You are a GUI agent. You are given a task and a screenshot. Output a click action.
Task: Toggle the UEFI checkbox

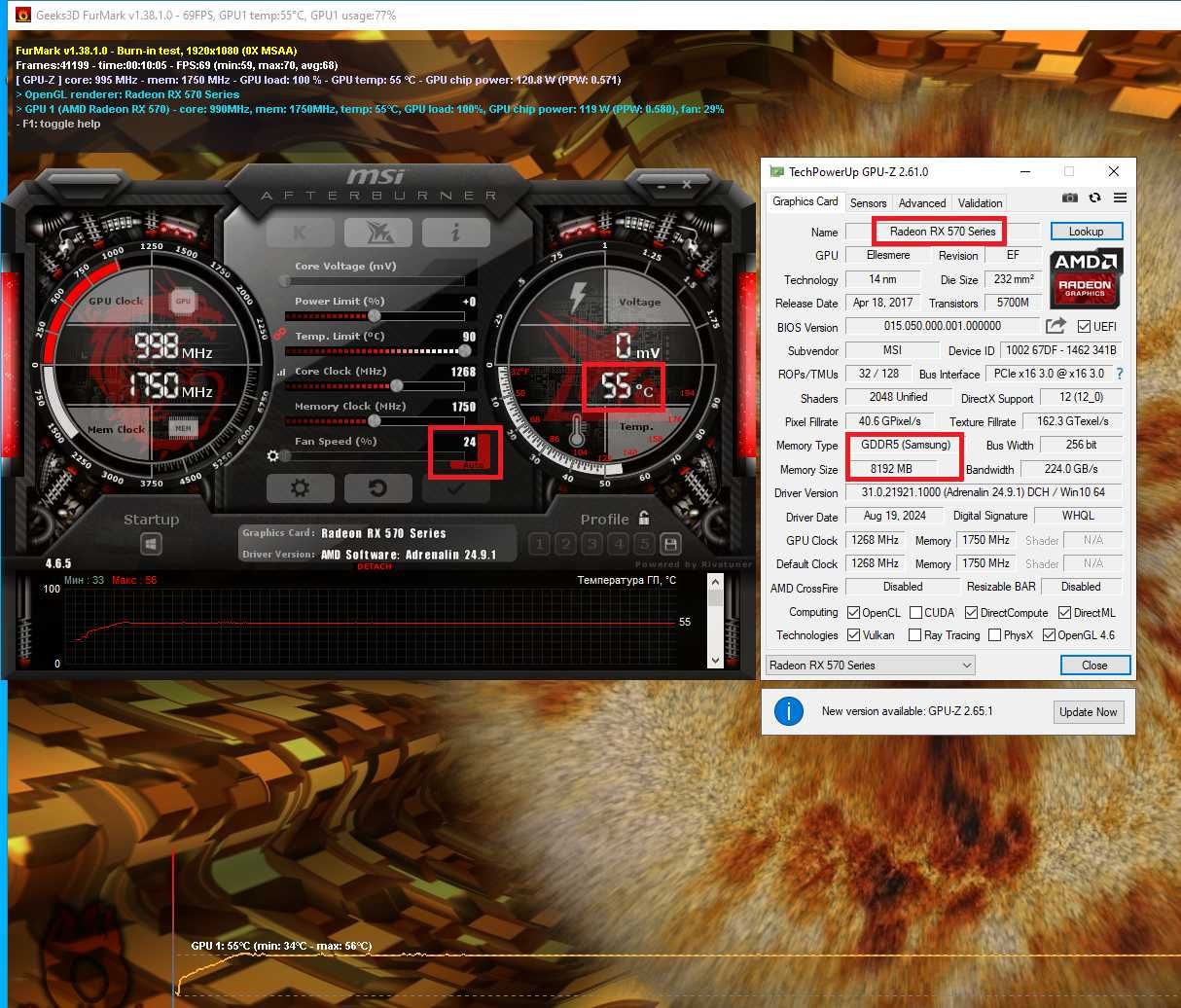1084,326
